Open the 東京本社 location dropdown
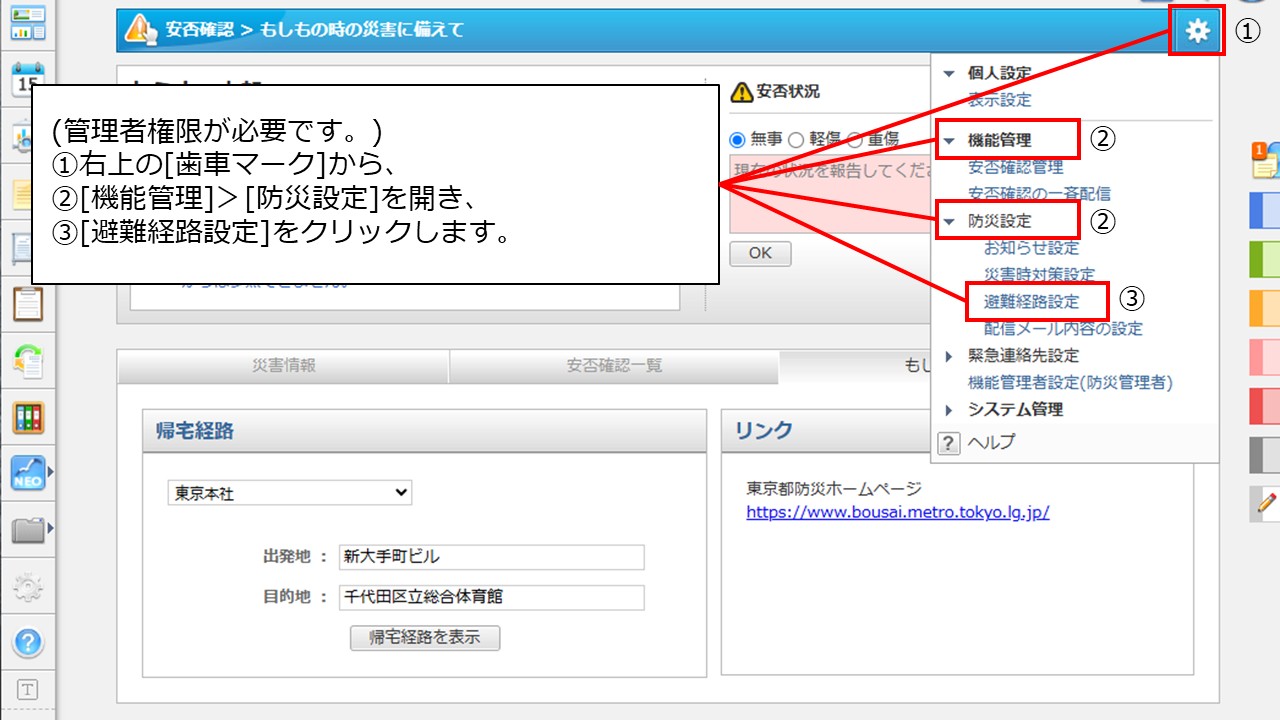 290,492
